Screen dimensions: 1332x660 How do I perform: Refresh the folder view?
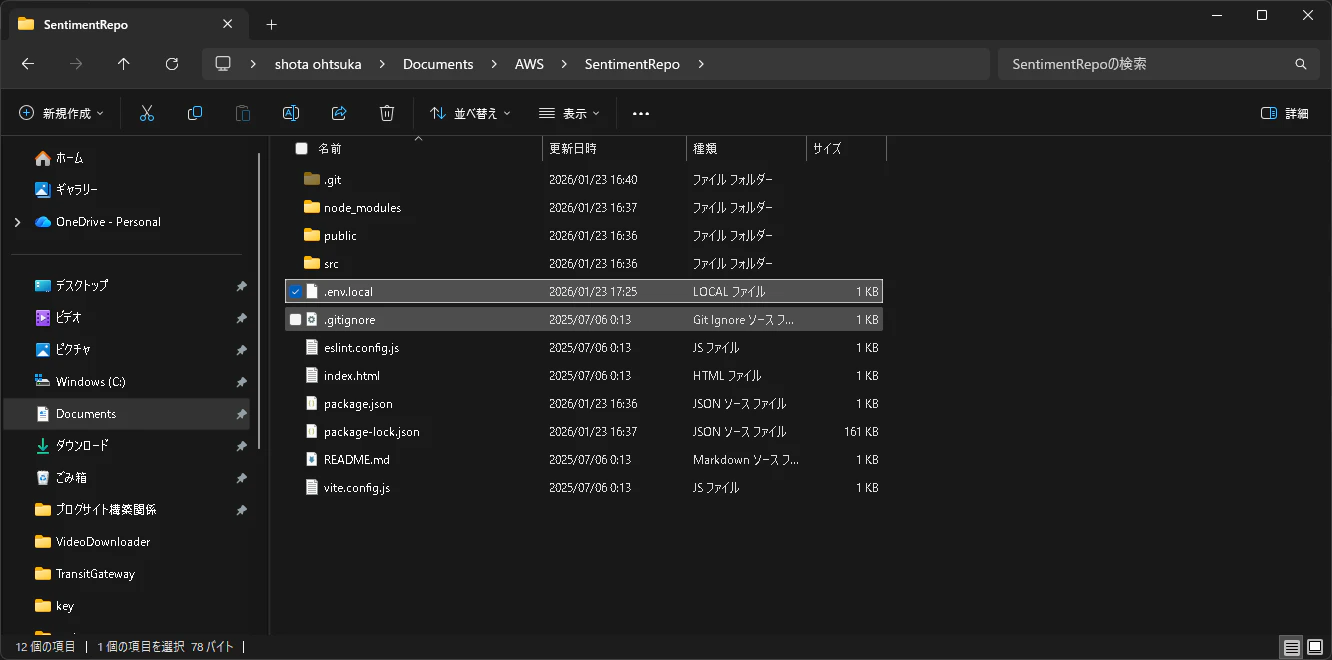pos(172,64)
